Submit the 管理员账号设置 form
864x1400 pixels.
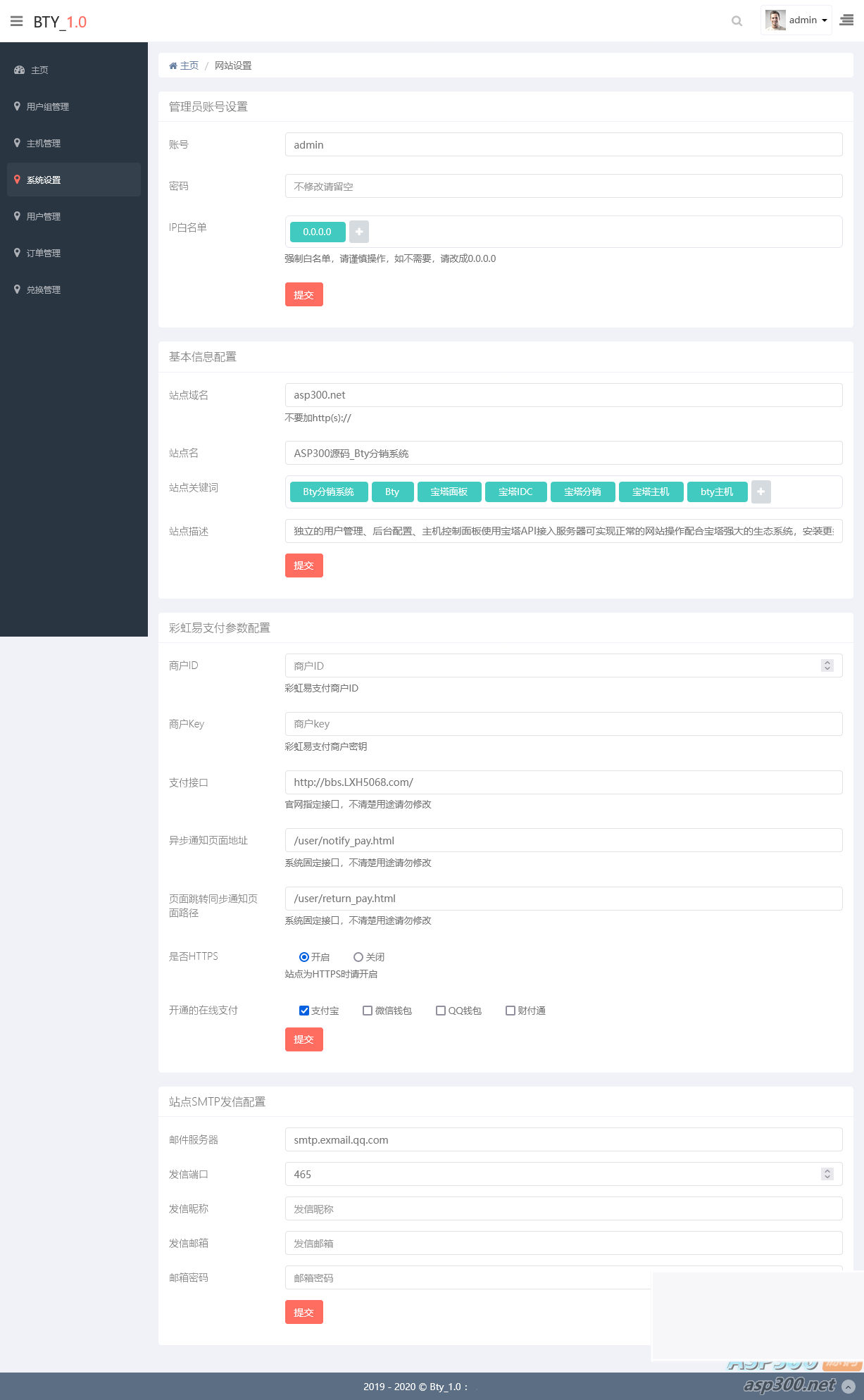[303, 294]
